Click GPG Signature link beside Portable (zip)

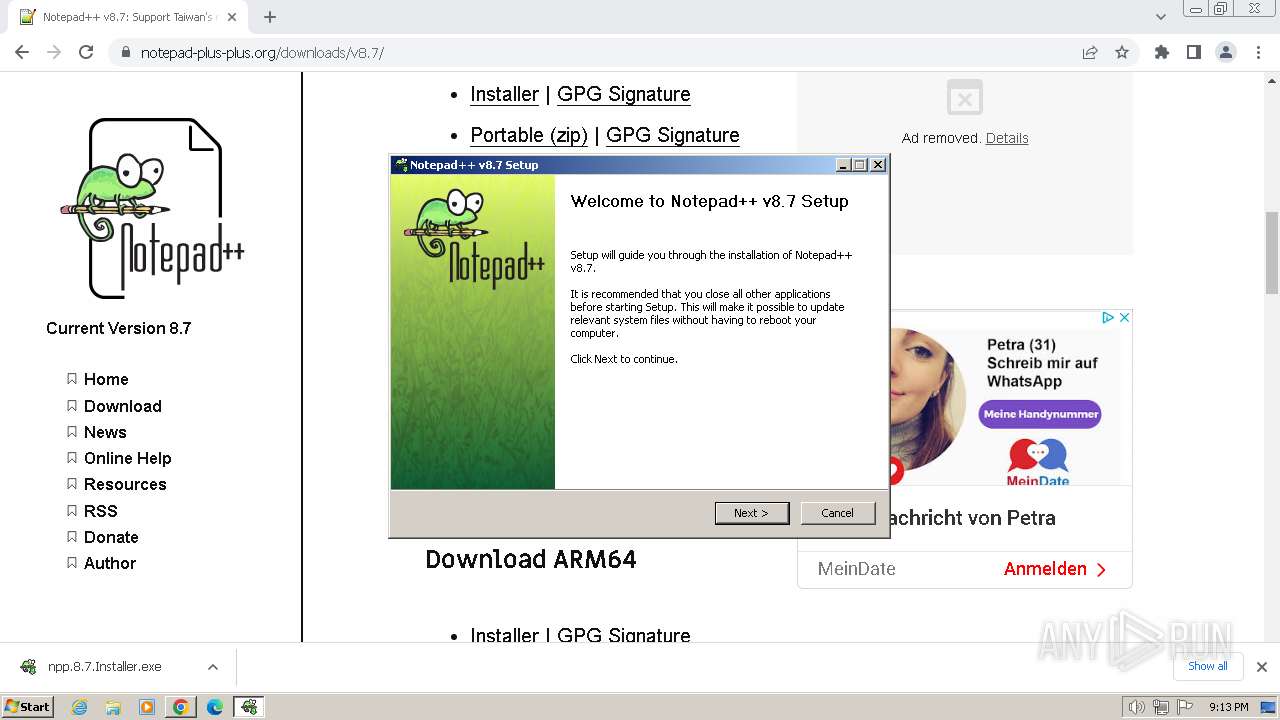pos(672,135)
